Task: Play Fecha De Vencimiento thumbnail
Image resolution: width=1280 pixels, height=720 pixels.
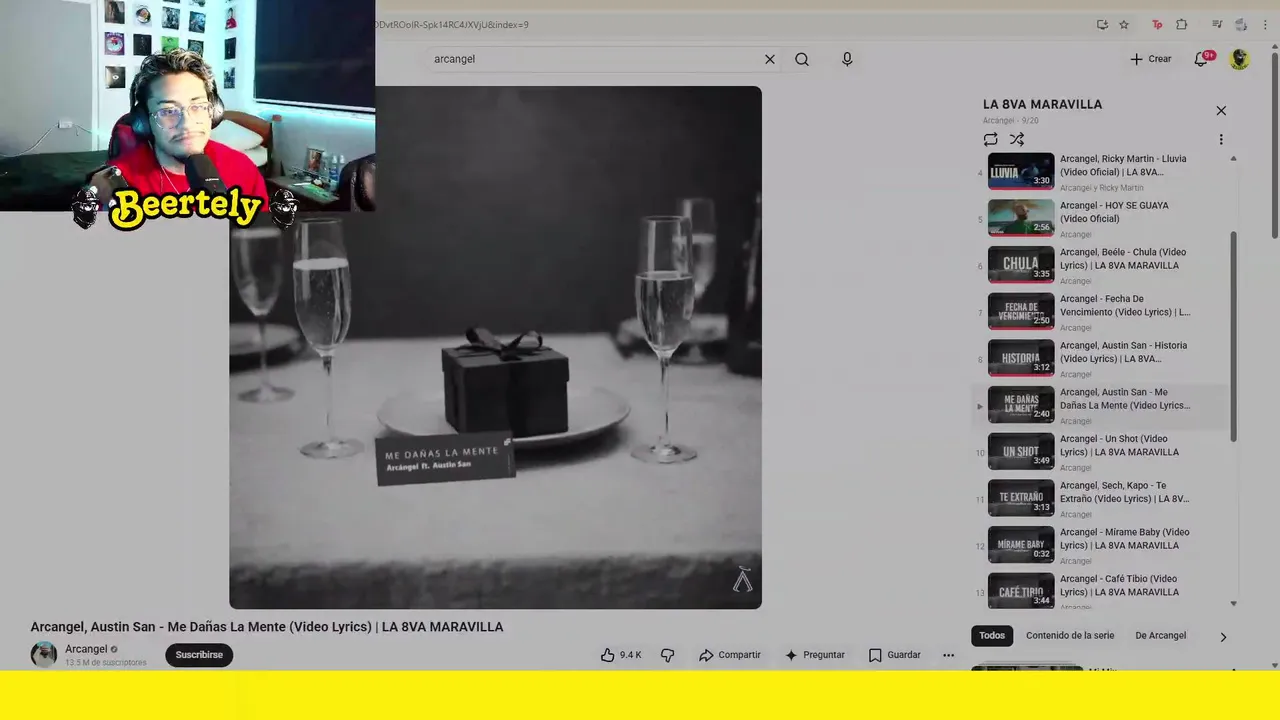Action: coord(1021,311)
